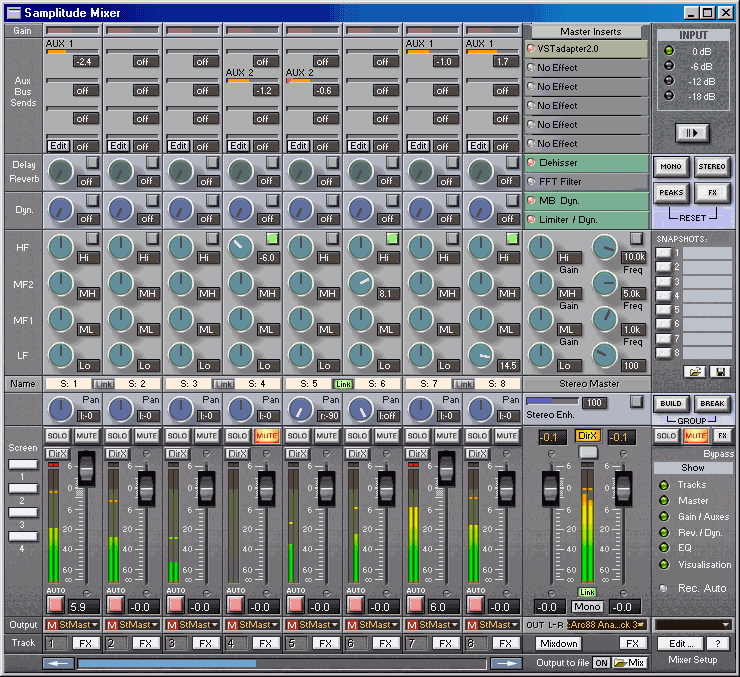This screenshot has width=740, height=677.
Task: Solo channel 2
Action: [117, 436]
